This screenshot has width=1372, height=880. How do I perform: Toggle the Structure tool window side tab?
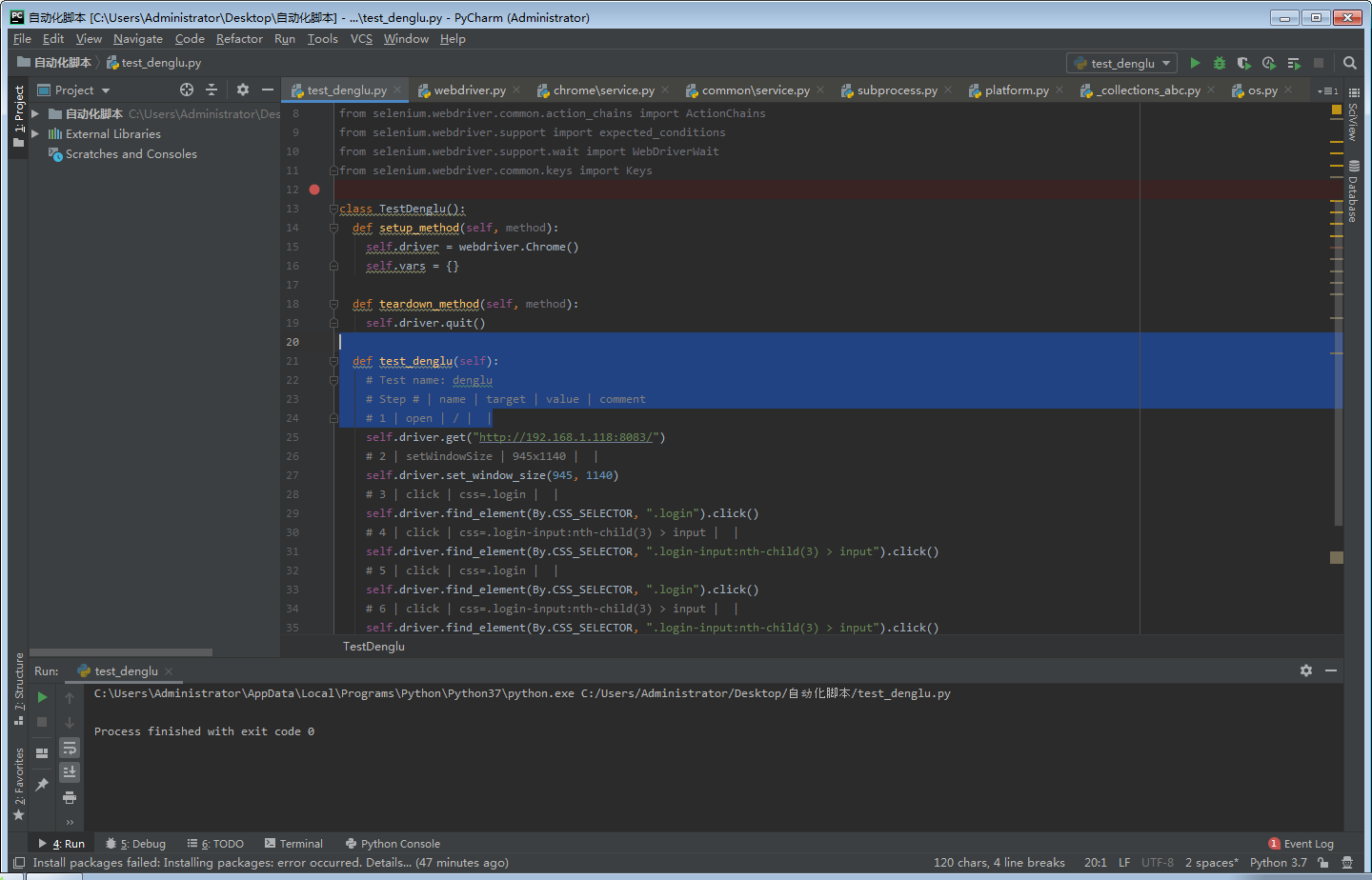[19, 688]
